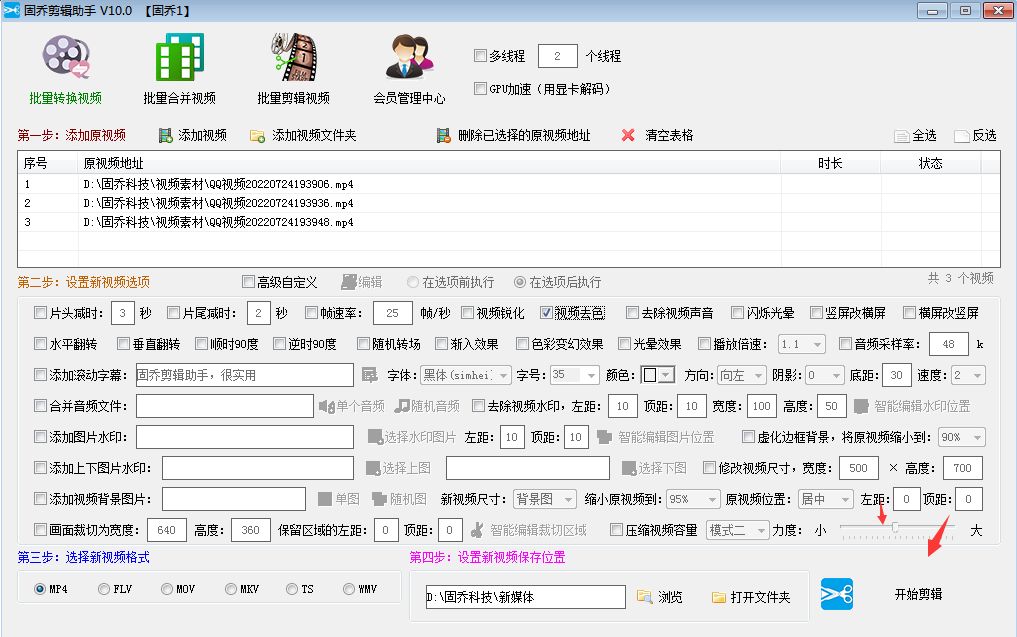The width and height of the screenshot is (1017, 637).
Task: Click the 时长 column header
Action: point(830,163)
